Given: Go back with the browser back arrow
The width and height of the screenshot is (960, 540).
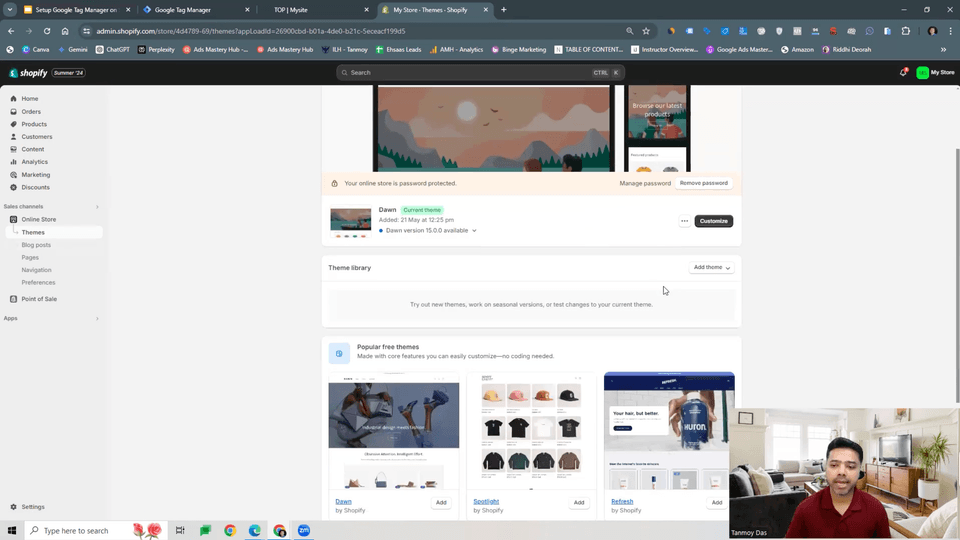Looking at the screenshot, I should tap(11, 31).
